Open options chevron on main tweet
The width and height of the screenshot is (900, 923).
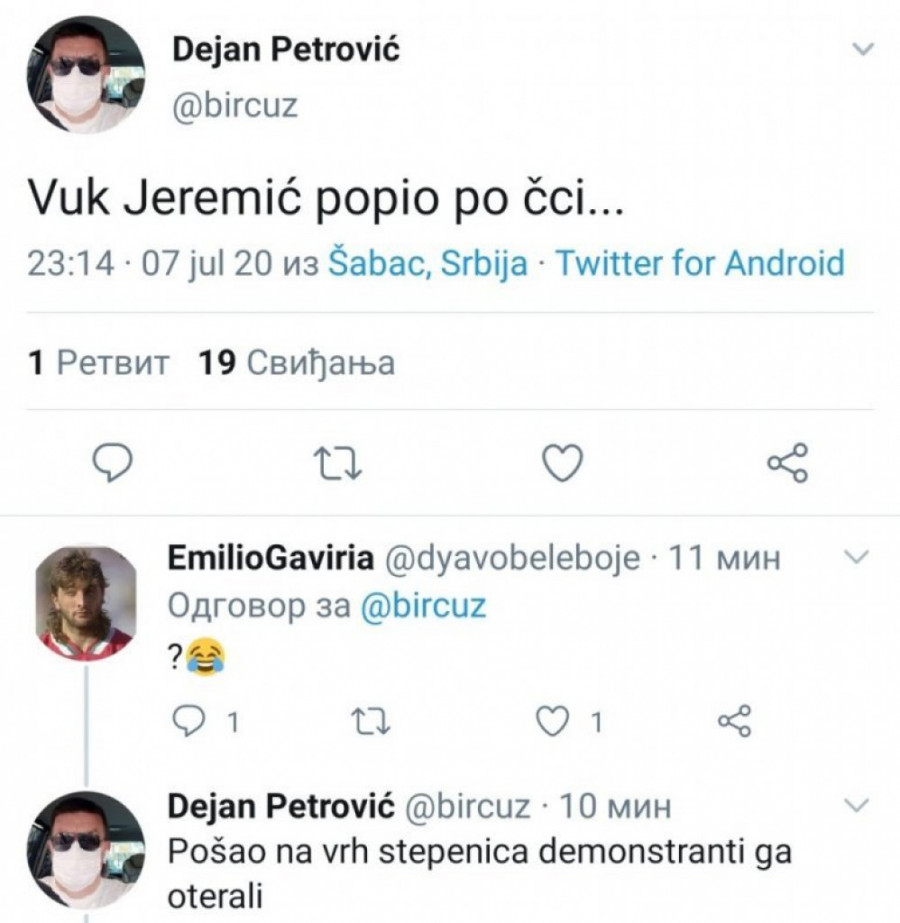861,49
